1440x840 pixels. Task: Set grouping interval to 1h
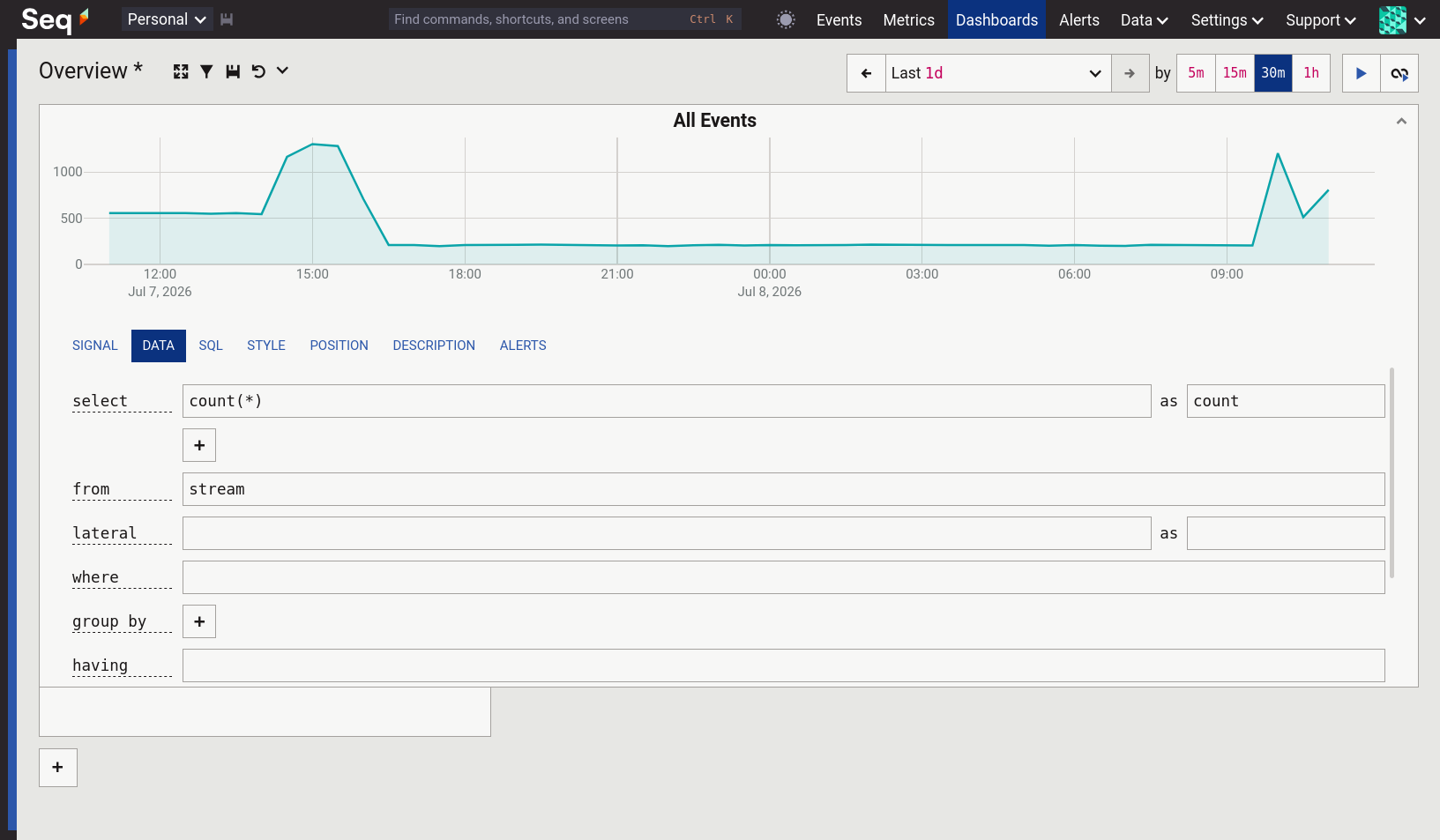tap(1311, 73)
